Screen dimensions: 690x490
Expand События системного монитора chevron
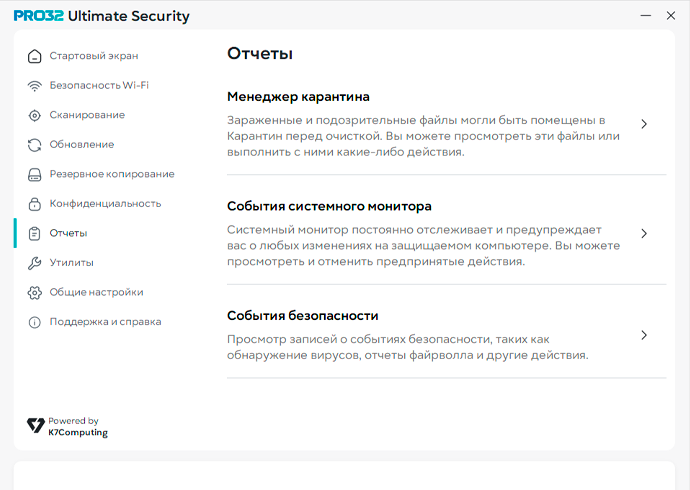644,233
